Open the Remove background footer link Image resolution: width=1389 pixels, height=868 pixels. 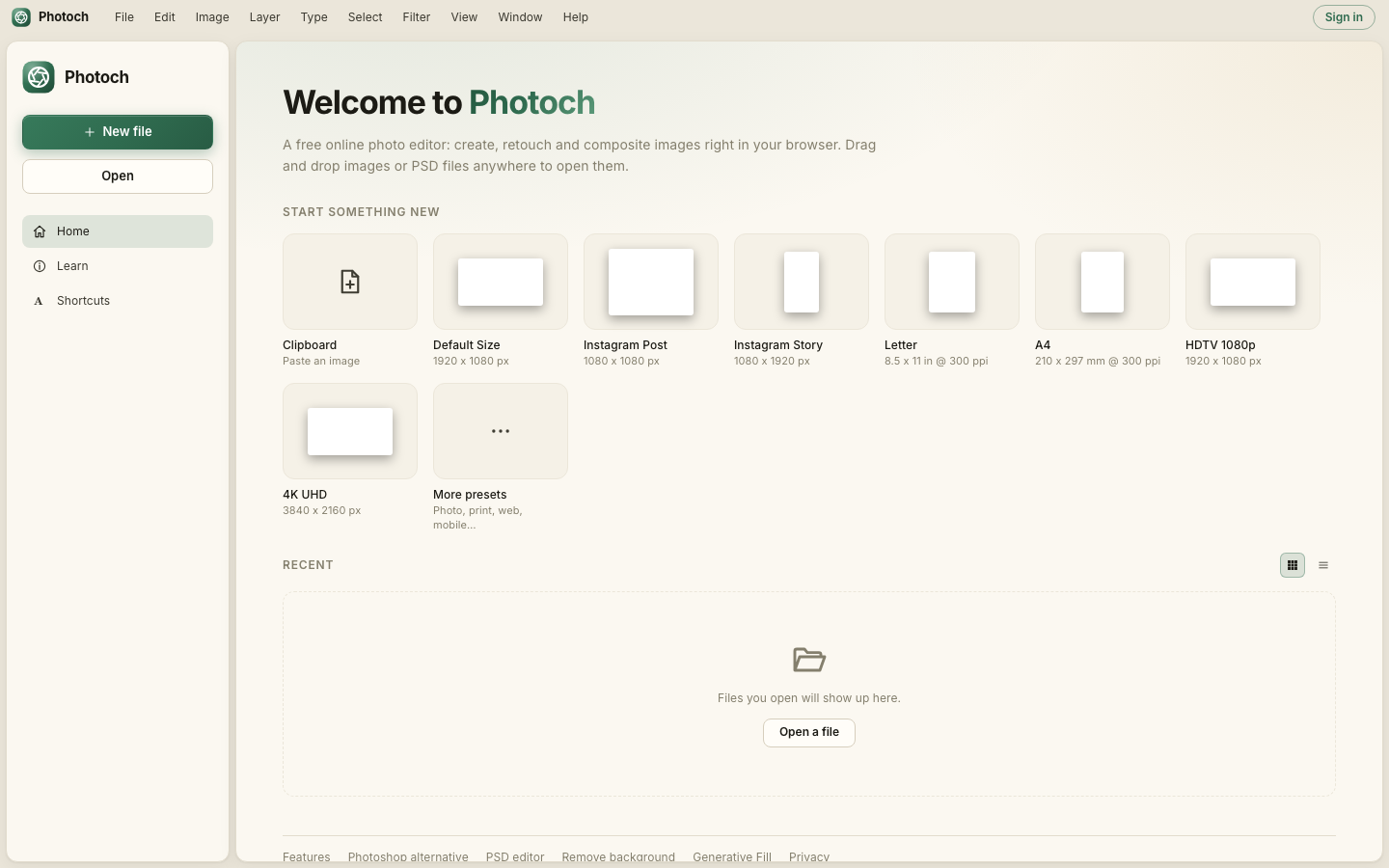point(618,856)
